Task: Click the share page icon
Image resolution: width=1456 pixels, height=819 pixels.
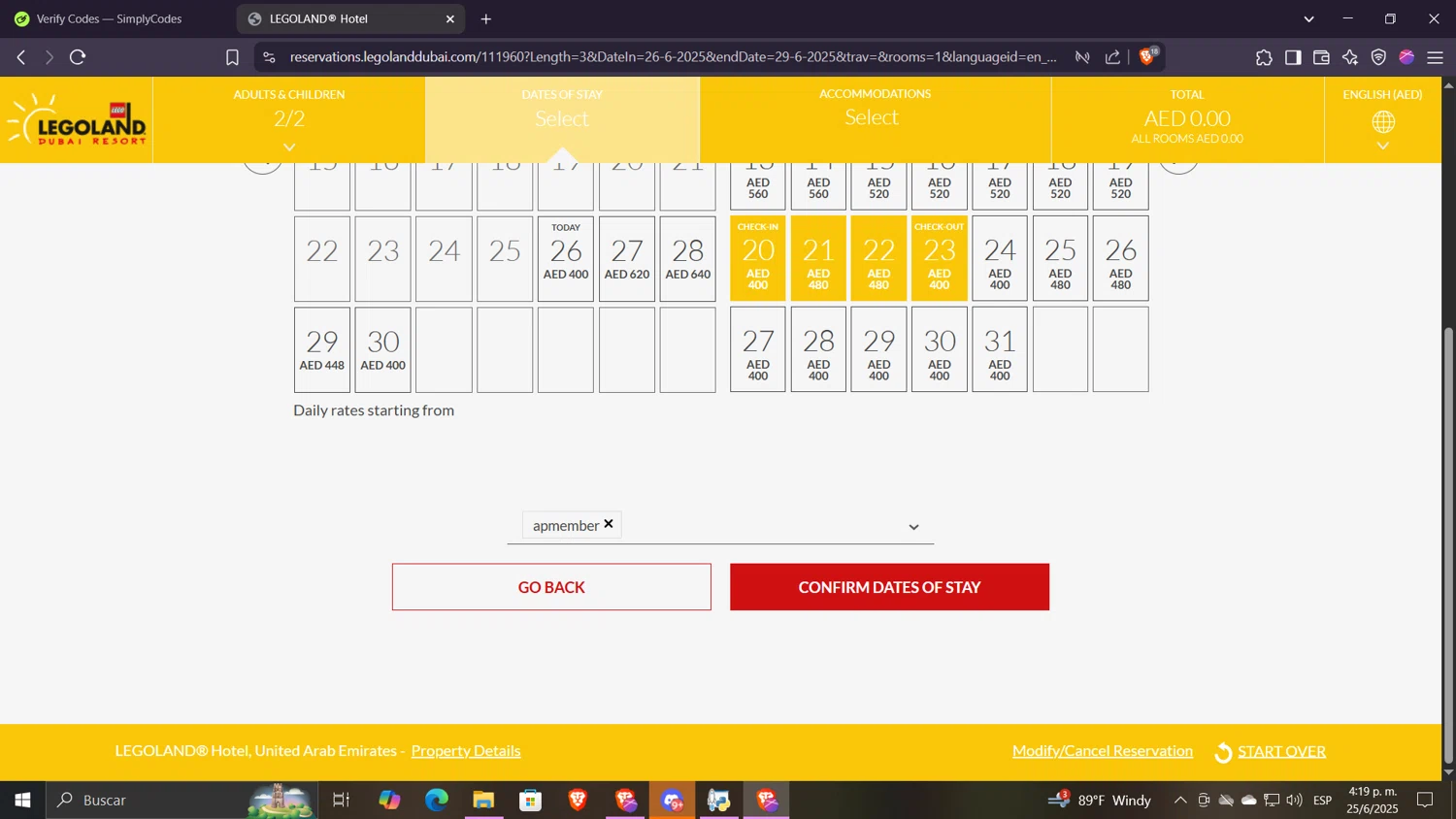Action: point(1112,57)
